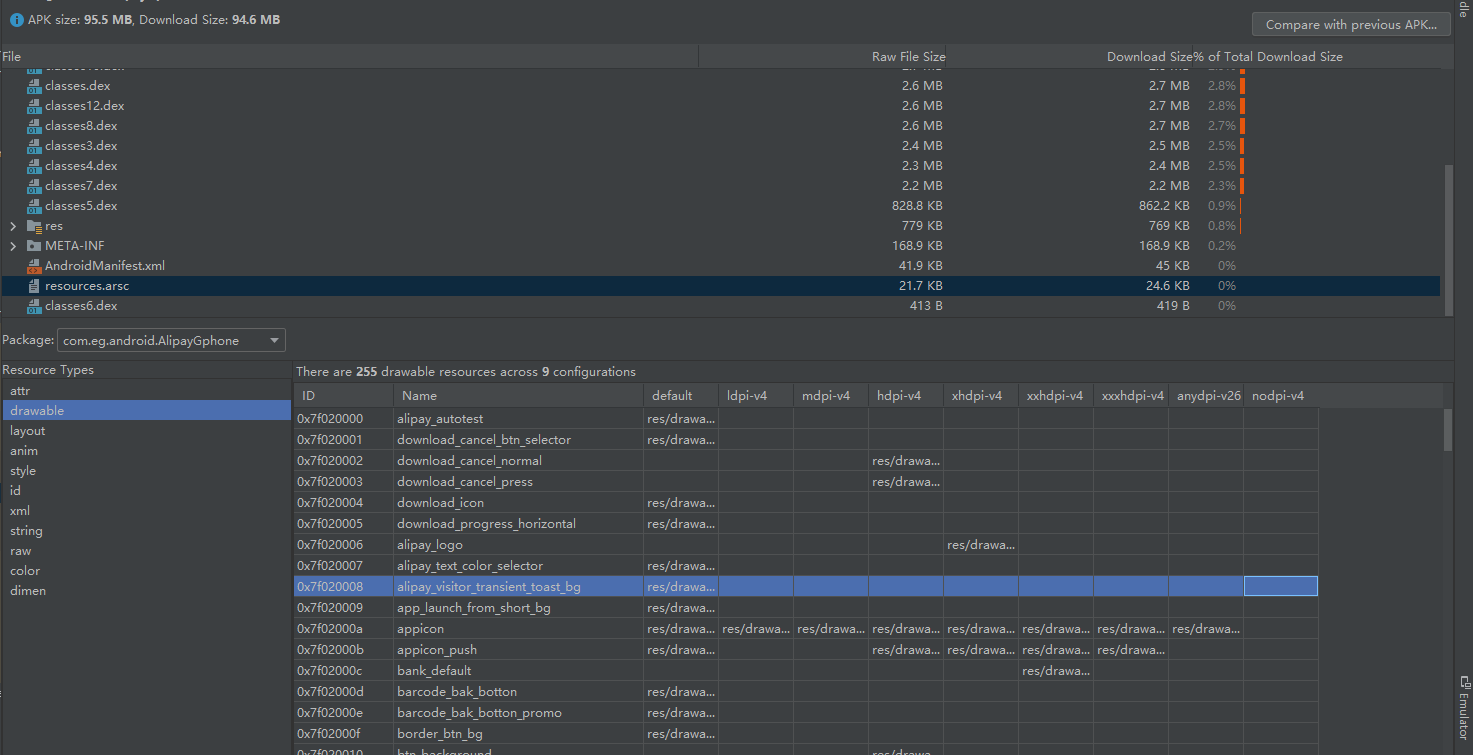Open the Package dropdown

click(x=171, y=341)
